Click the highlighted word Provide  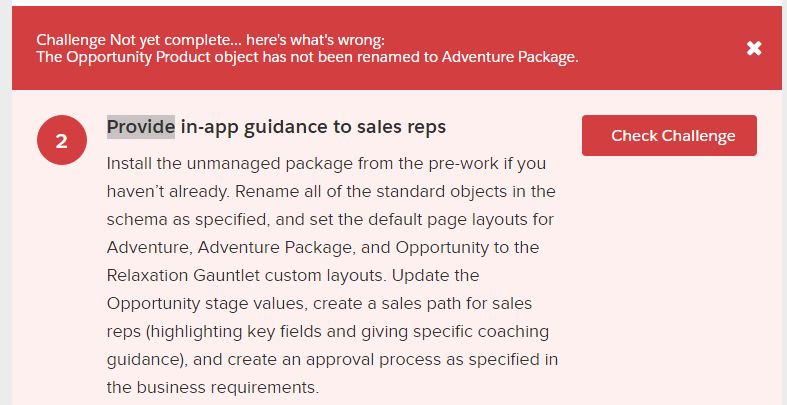[140, 127]
